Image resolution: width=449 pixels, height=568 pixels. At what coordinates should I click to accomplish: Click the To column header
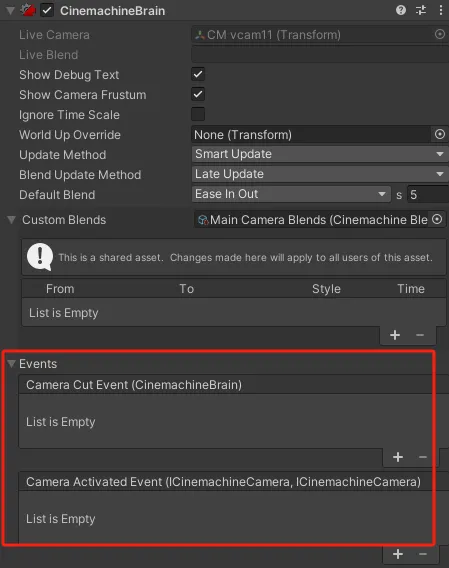coord(187,289)
